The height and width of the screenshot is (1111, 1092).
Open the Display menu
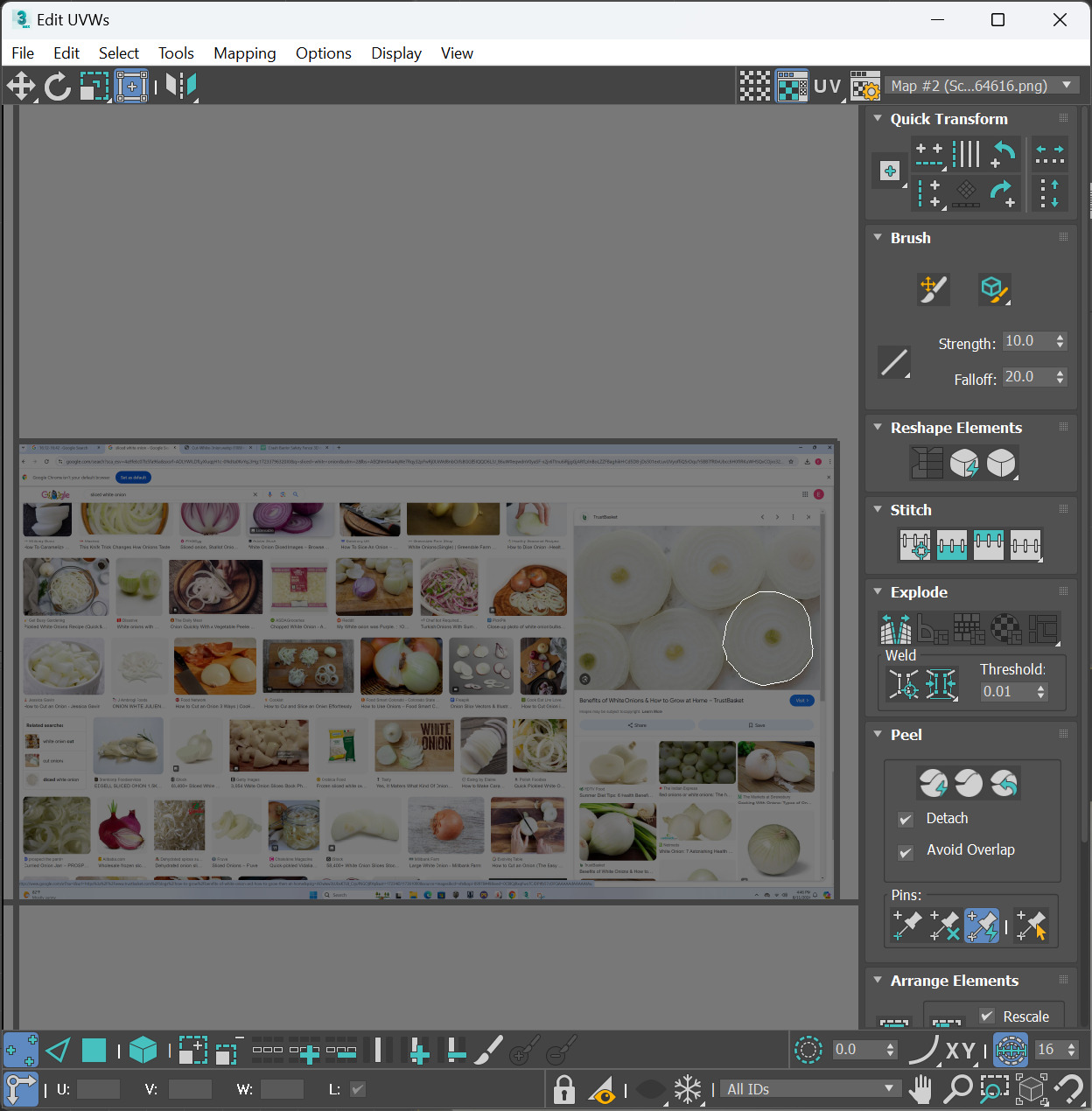(x=396, y=53)
